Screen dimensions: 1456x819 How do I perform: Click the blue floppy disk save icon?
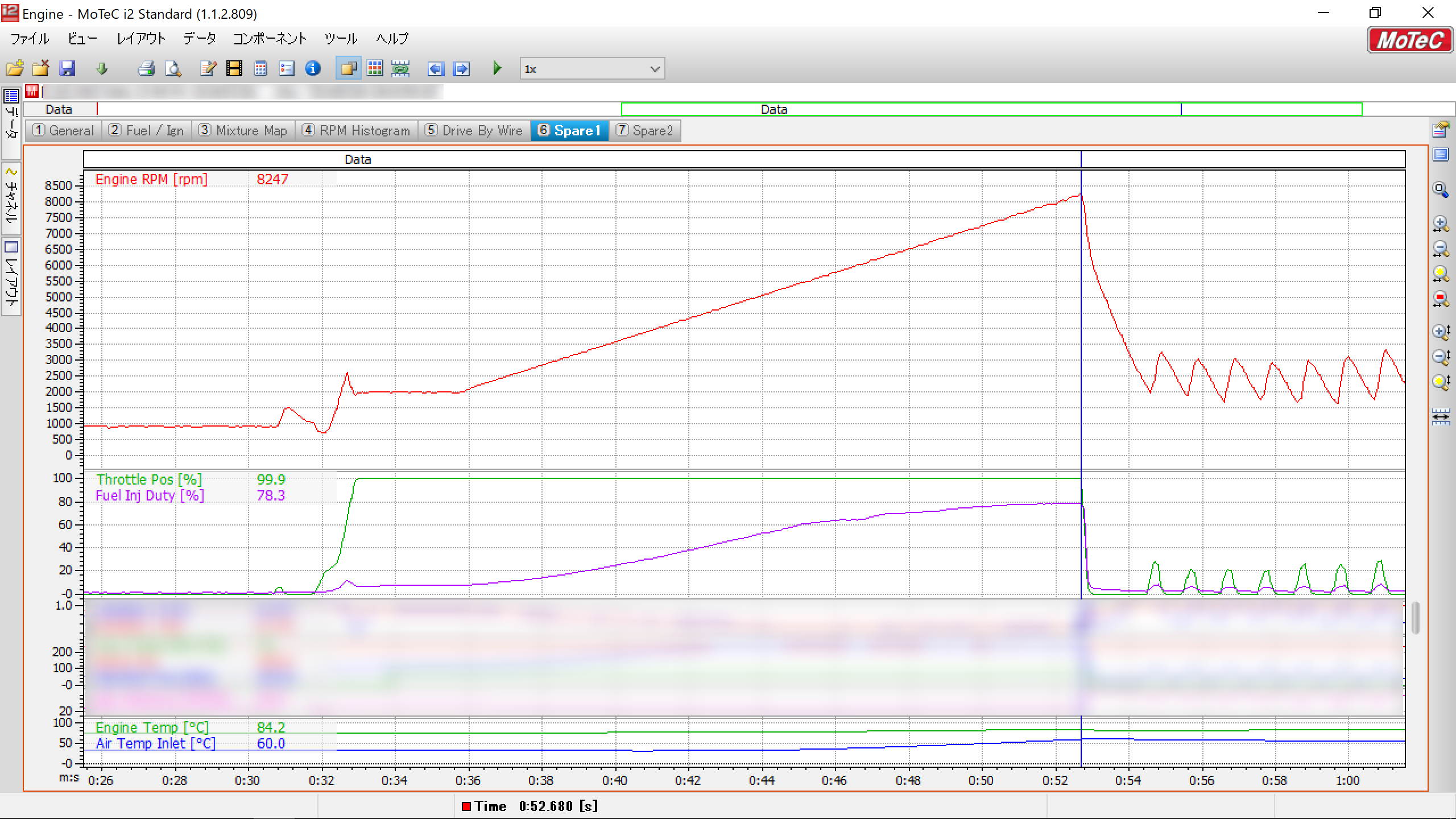coord(67,69)
